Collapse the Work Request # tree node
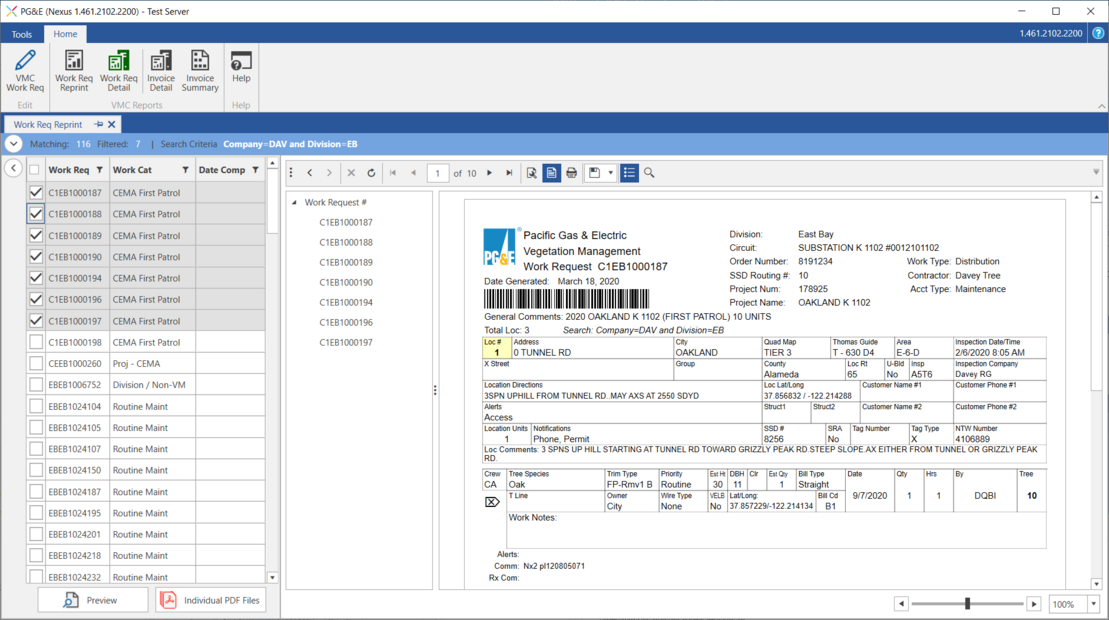The width and height of the screenshot is (1109, 620). (295, 203)
